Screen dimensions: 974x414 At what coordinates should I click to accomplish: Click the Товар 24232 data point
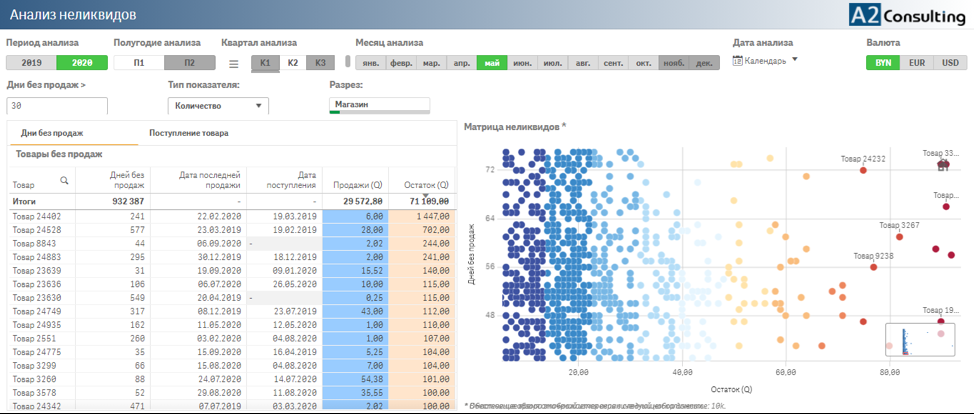click(x=863, y=170)
